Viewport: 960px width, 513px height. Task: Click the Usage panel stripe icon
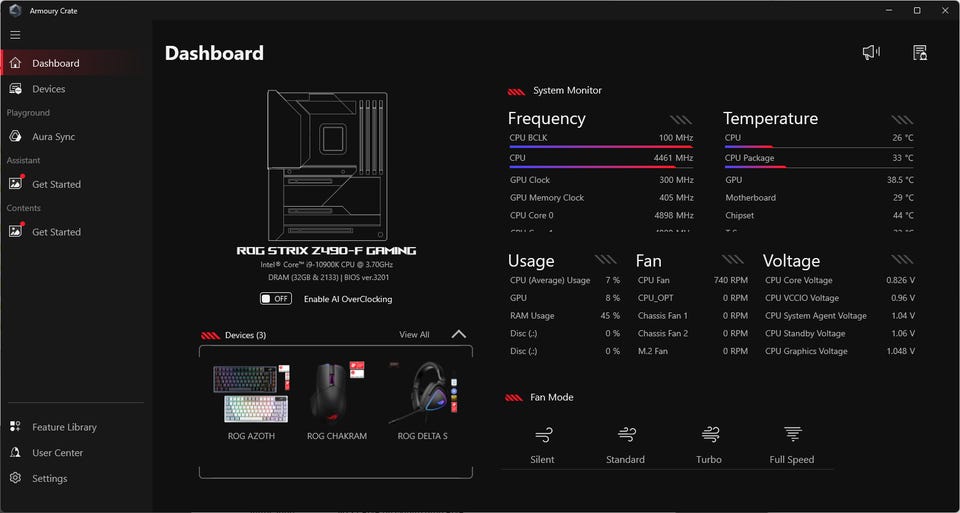tap(607, 260)
